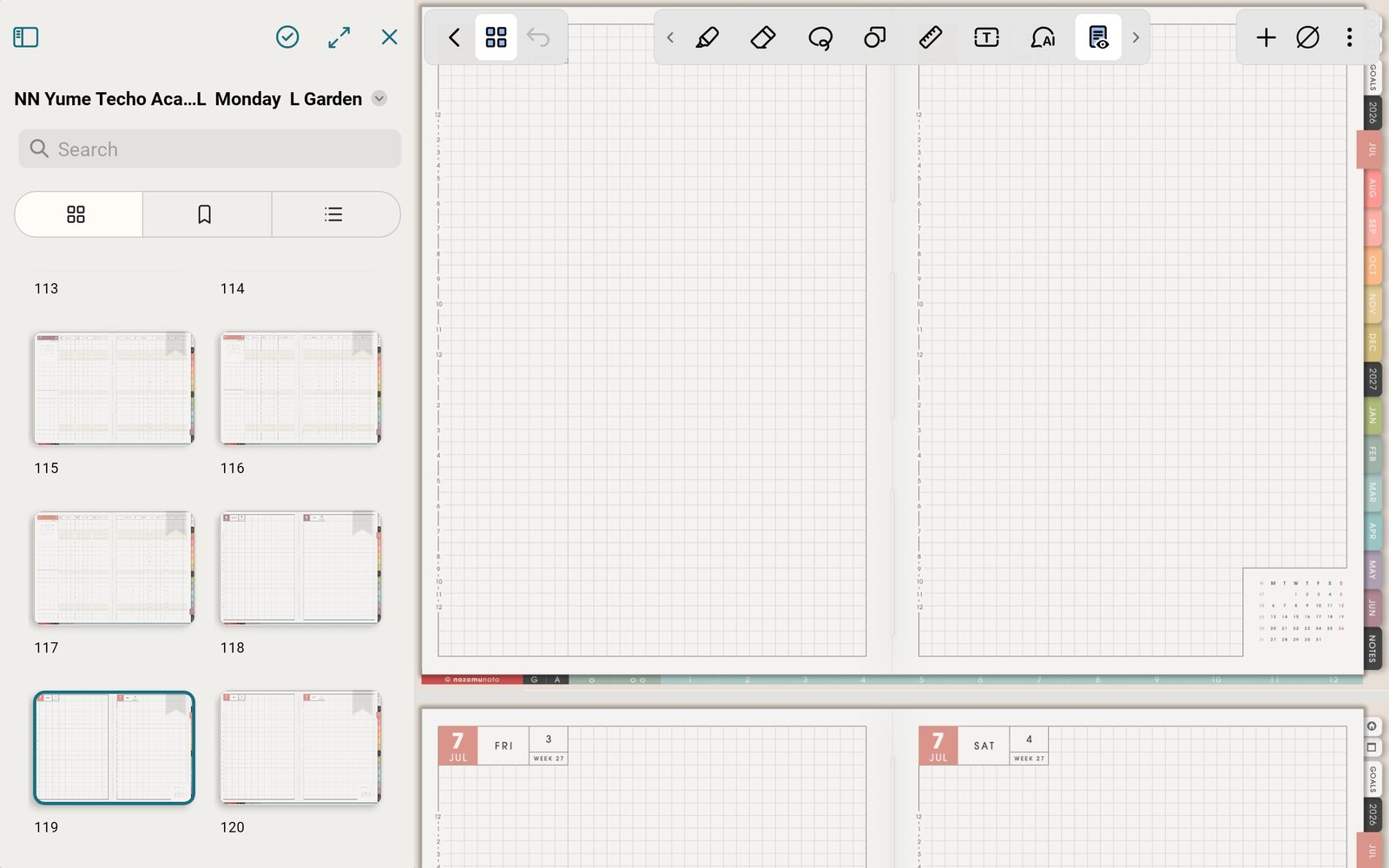The width and height of the screenshot is (1389, 868).
Task: Jump to the top page's JUL tab
Action: pyautogui.click(x=1370, y=149)
